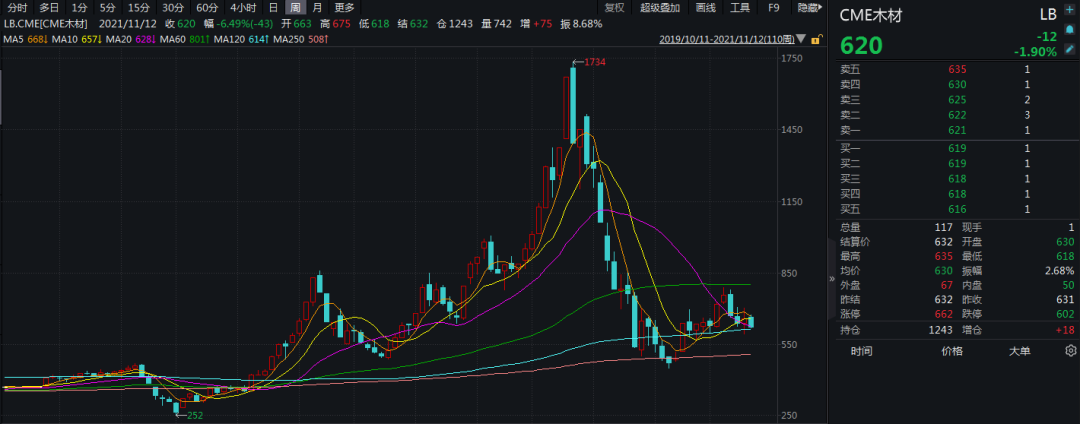Click the 1734 peak price marker
1080x424 pixels.
(x=595, y=62)
